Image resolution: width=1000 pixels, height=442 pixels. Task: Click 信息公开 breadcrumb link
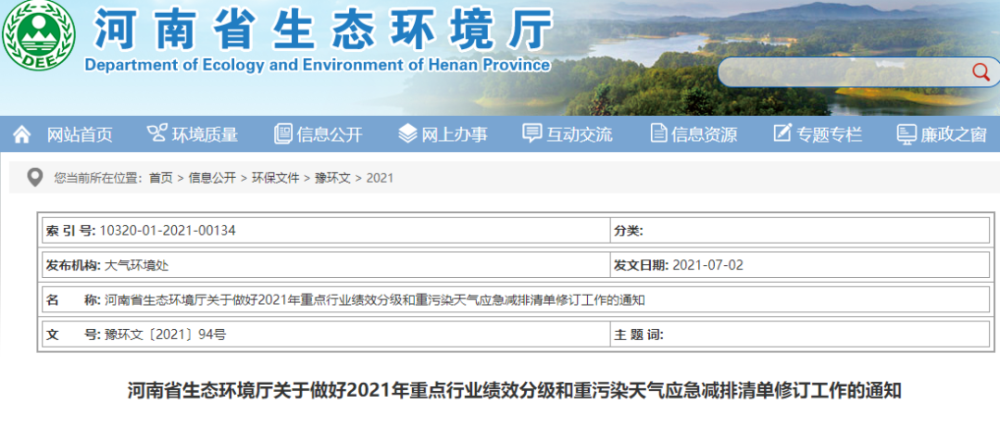pos(212,178)
